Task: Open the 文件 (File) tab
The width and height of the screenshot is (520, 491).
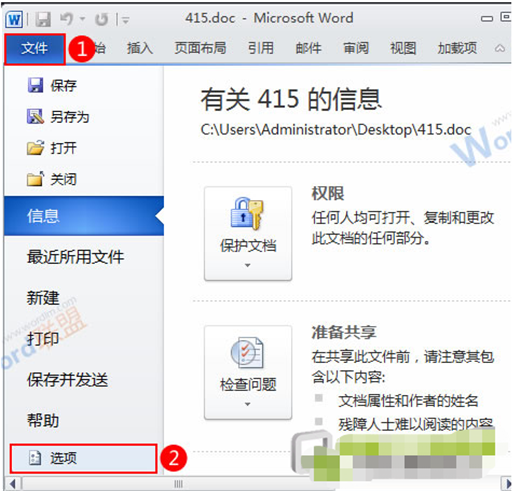Action: click(x=35, y=49)
